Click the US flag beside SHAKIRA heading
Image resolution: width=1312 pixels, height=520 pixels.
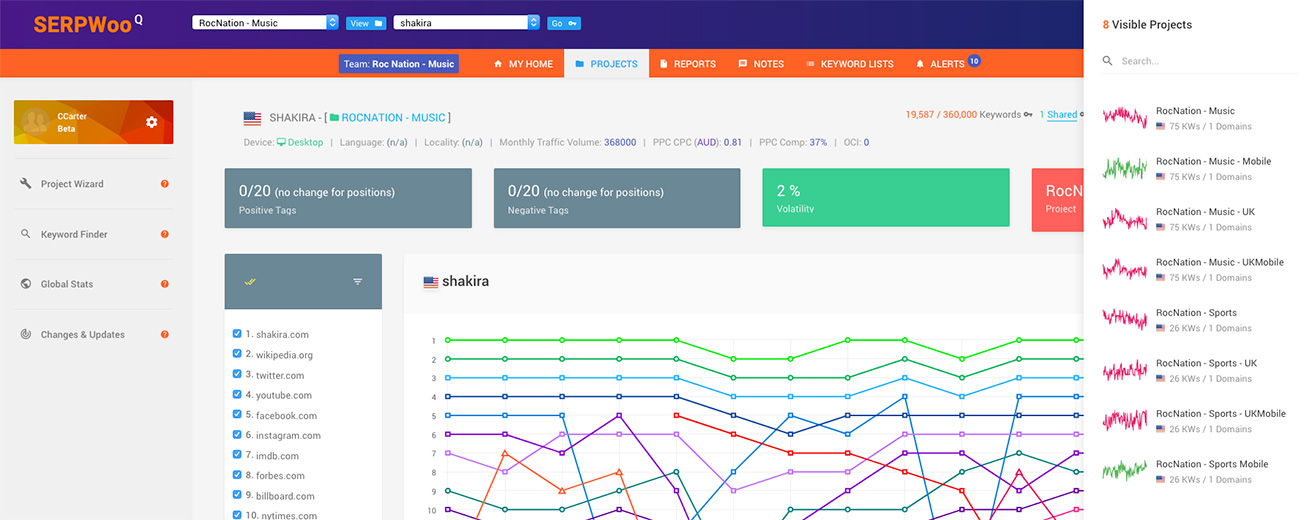pyautogui.click(x=252, y=118)
